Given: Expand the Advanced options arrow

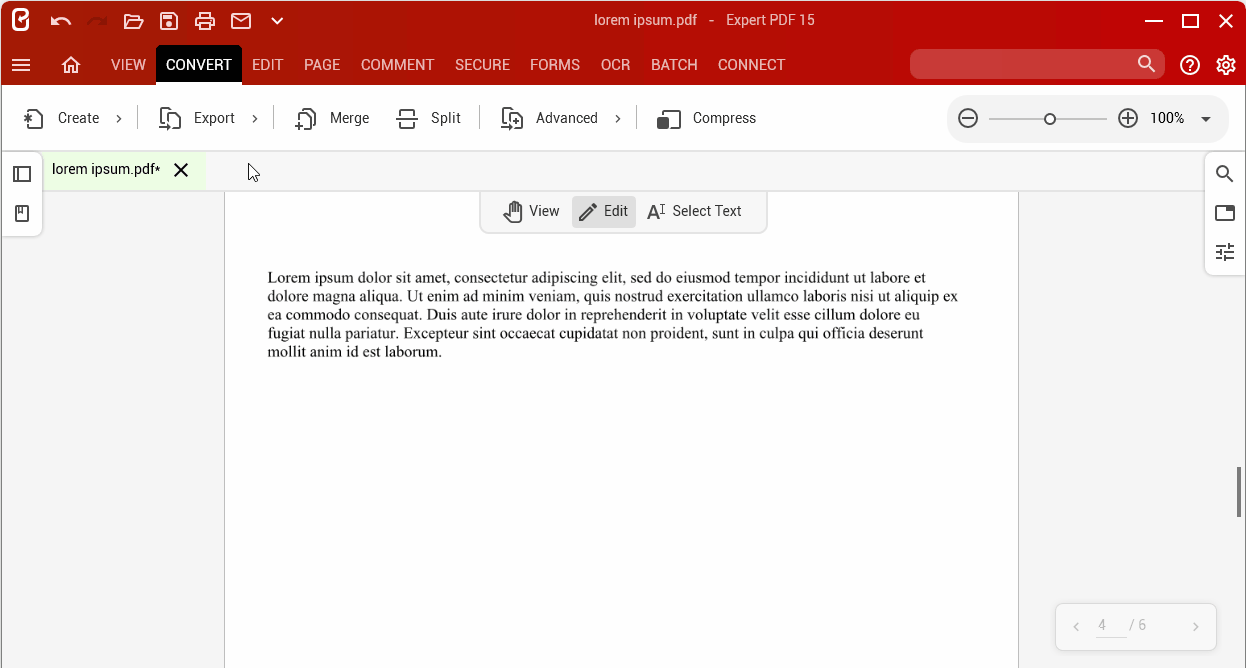Looking at the screenshot, I should click(618, 118).
